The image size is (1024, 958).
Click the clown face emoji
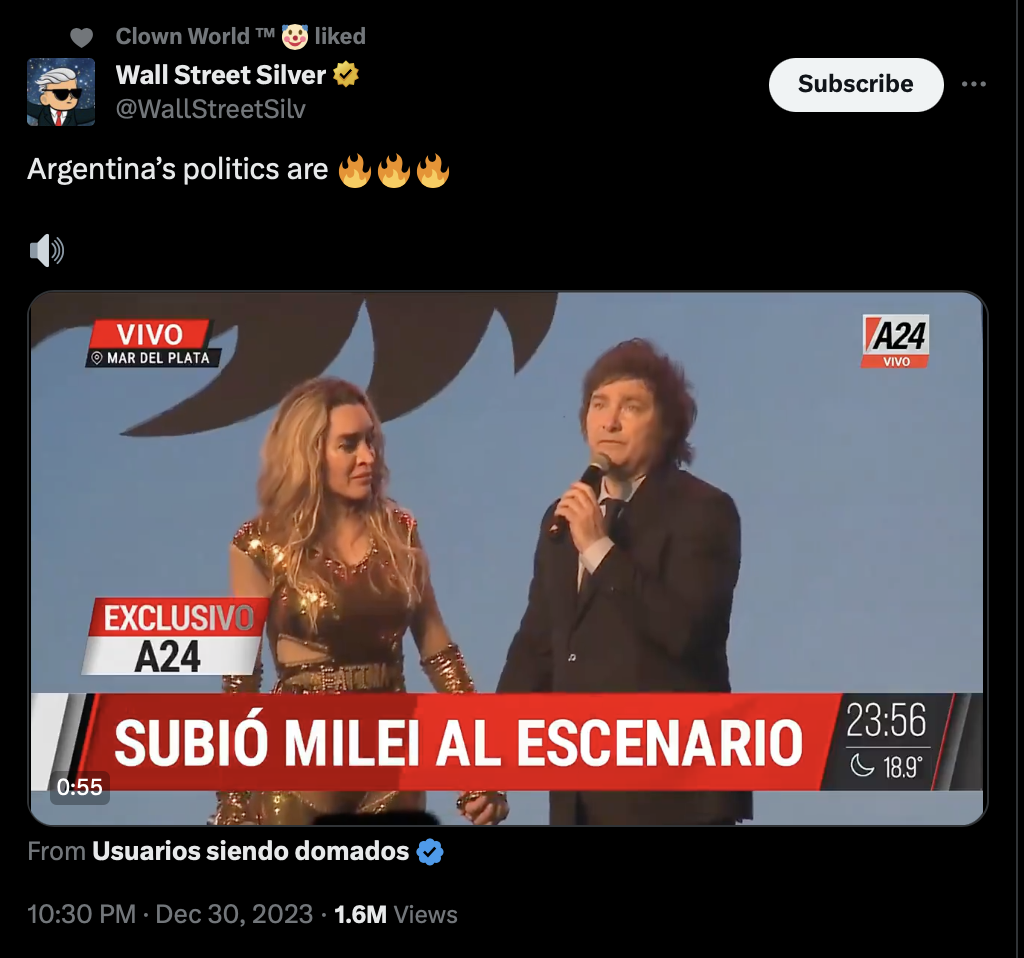[x=295, y=37]
